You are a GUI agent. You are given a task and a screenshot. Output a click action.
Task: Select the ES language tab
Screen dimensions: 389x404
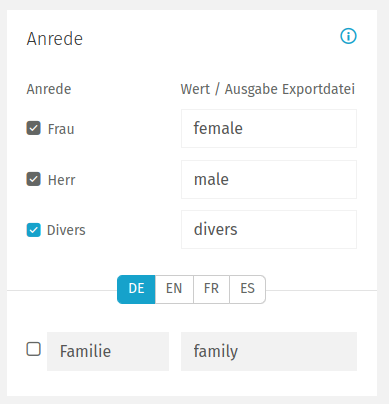(248, 289)
